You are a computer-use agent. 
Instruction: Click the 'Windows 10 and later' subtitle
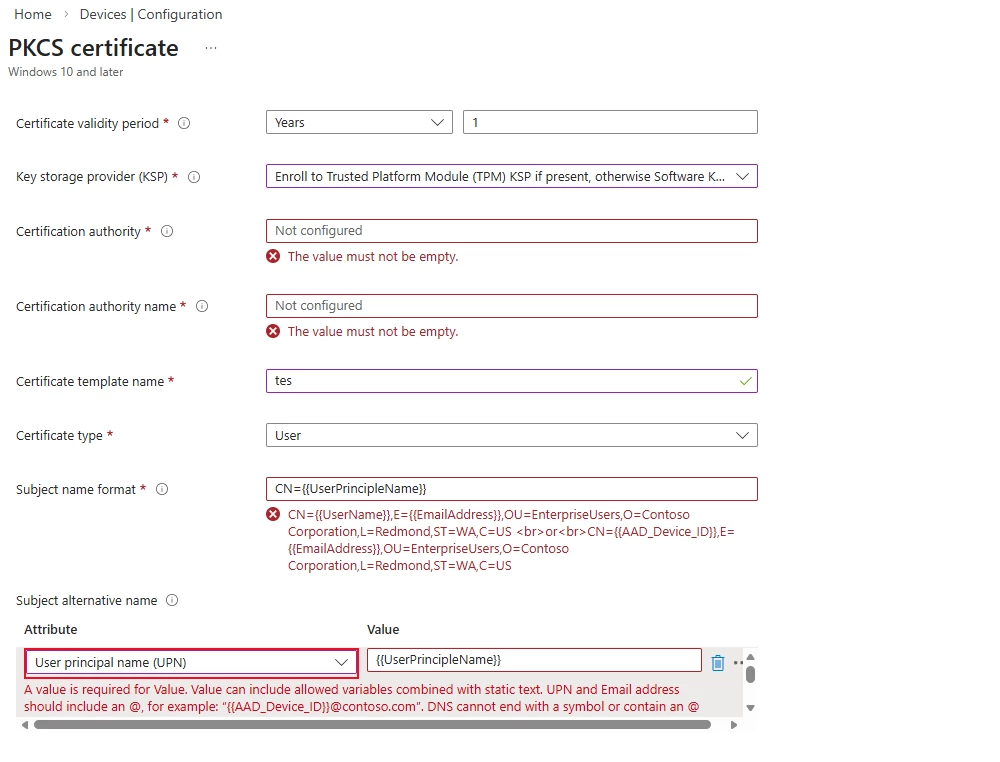point(66,72)
